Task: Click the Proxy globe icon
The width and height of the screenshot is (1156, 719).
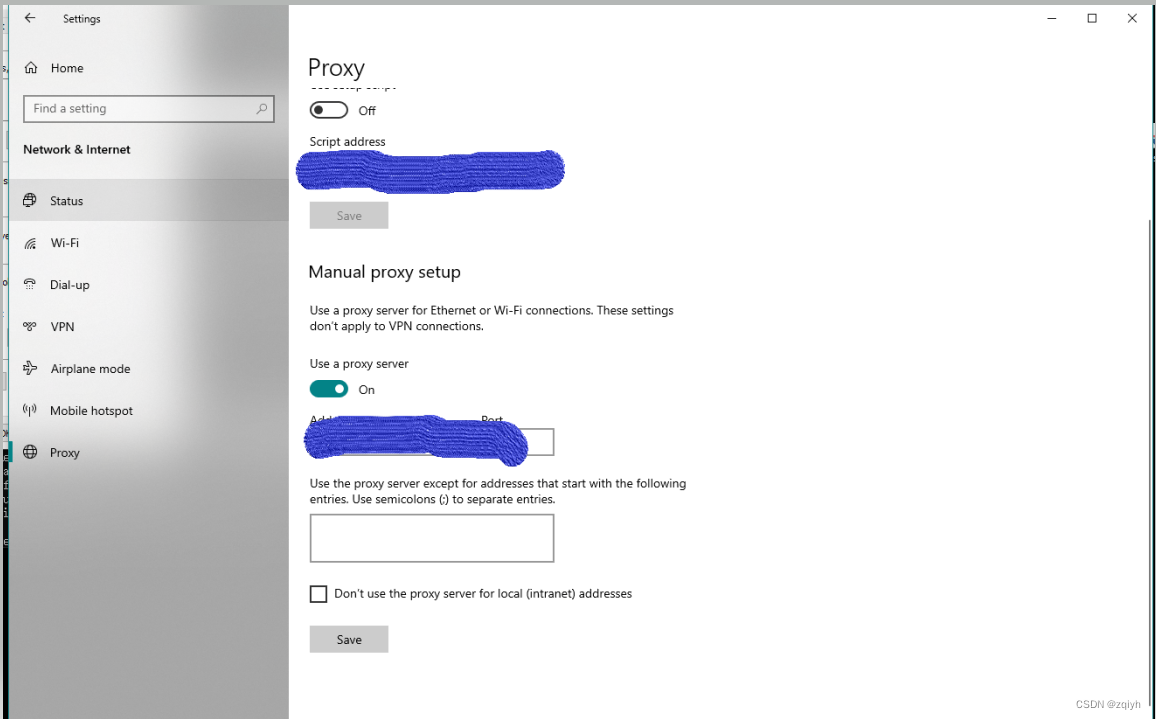Action: (x=29, y=452)
